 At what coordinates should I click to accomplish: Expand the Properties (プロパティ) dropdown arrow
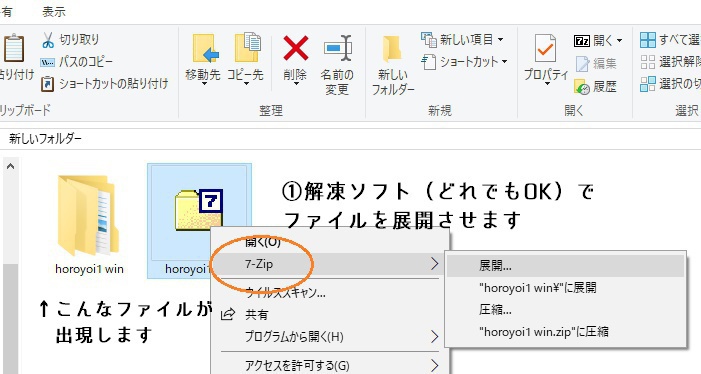click(x=546, y=84)
